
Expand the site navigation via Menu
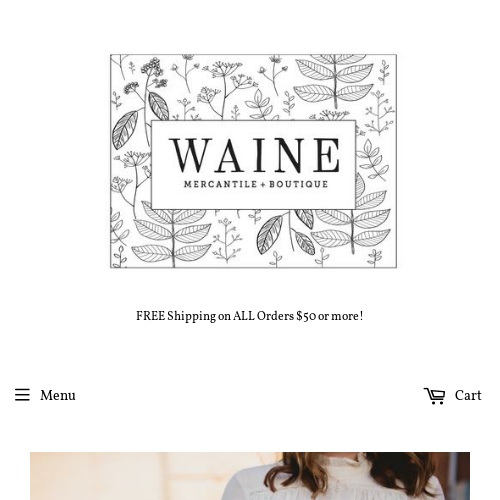[45, 396]
